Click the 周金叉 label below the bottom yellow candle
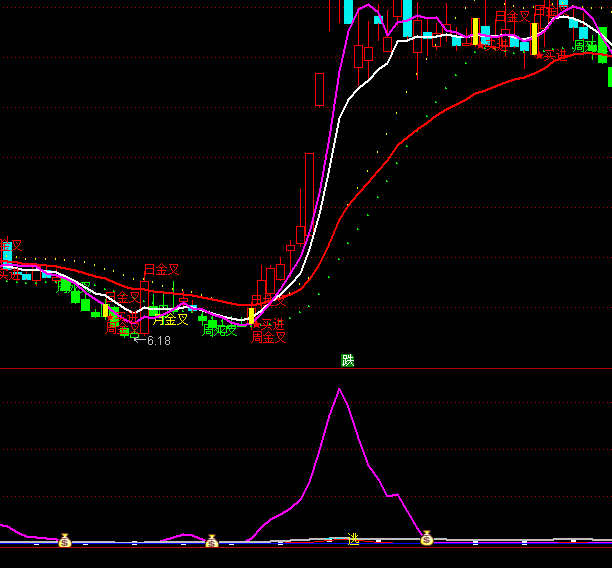This screenshot has width=612, height=568. 268,337
